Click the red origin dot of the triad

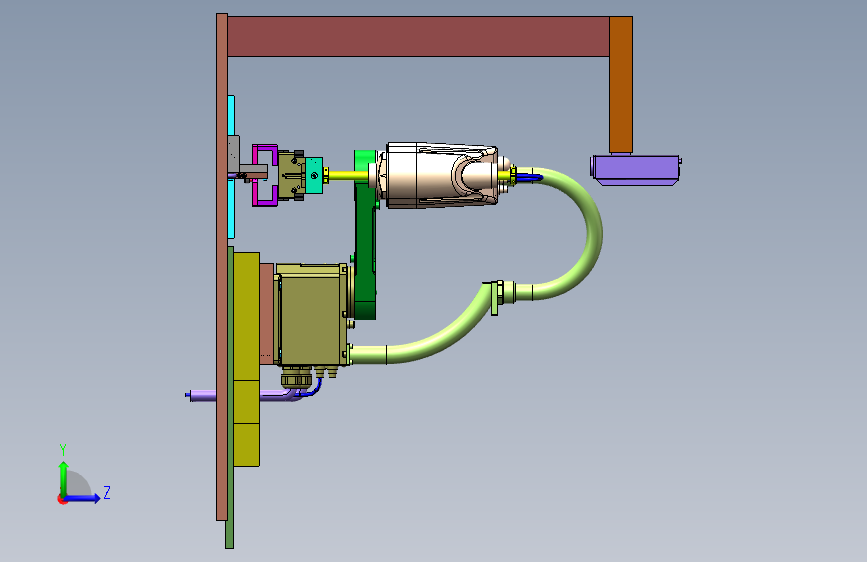(x=62, y=499)
